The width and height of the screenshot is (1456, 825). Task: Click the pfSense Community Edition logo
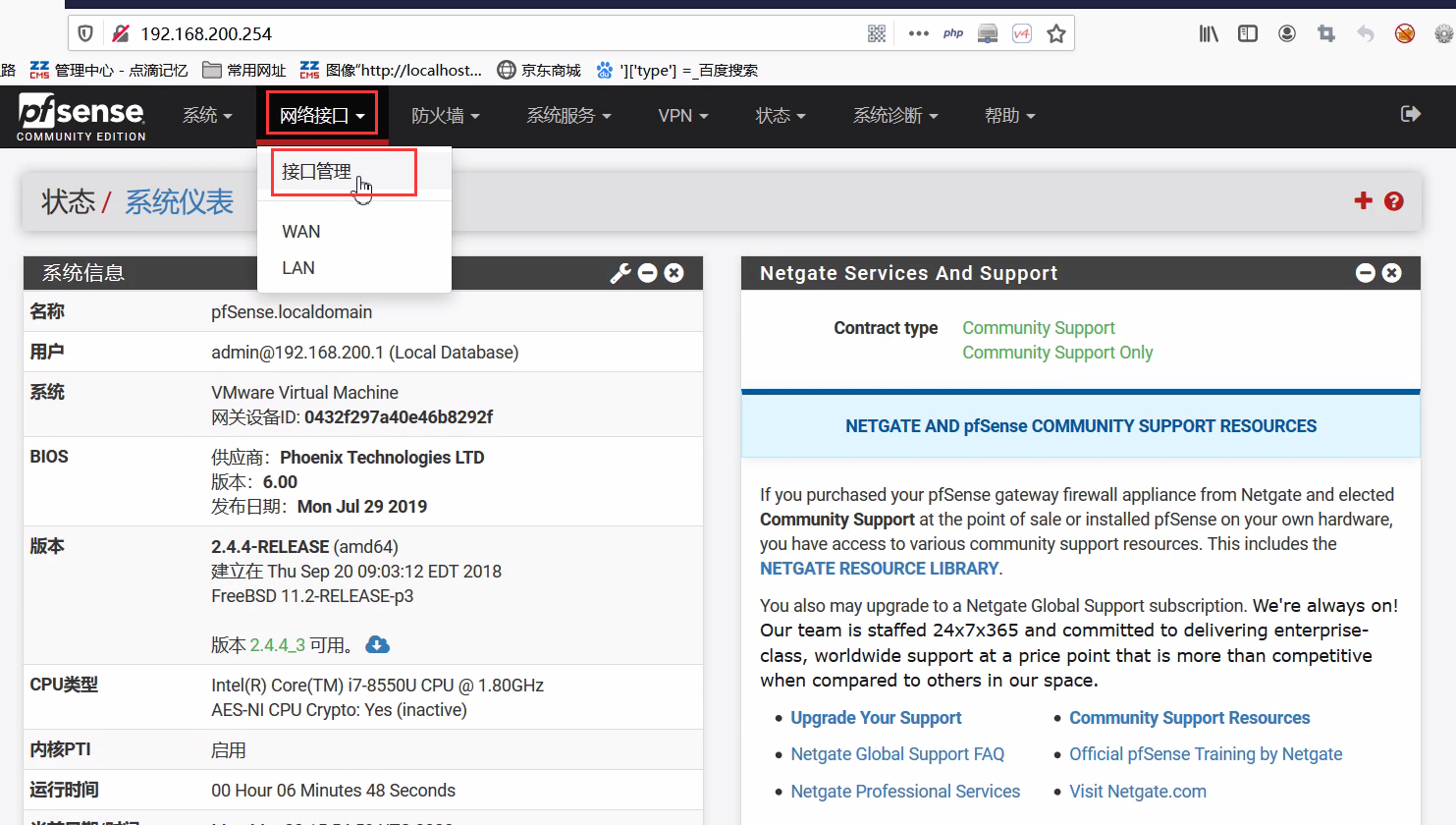click(81, 117)
